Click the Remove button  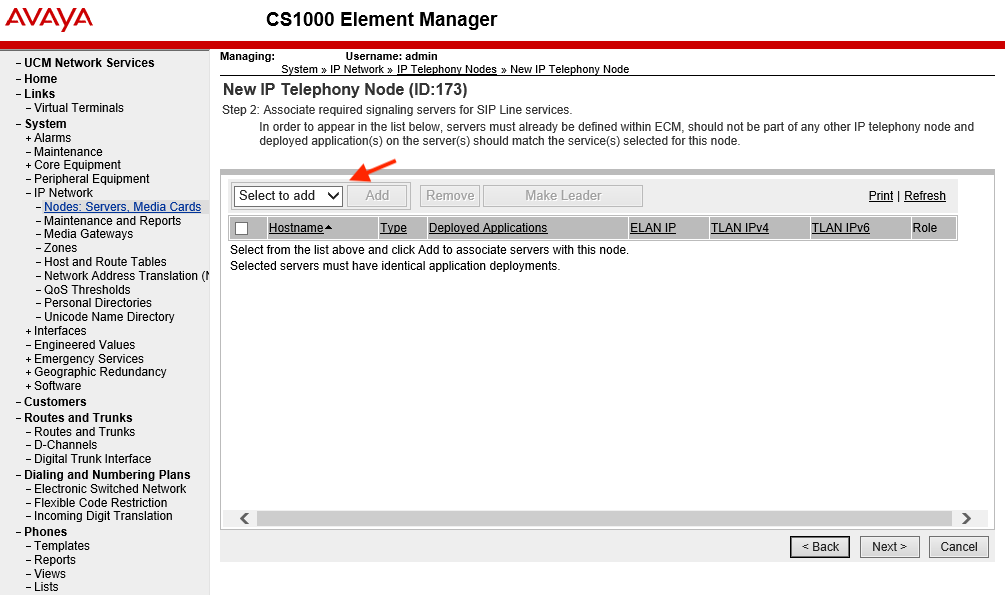click(450, 196)
